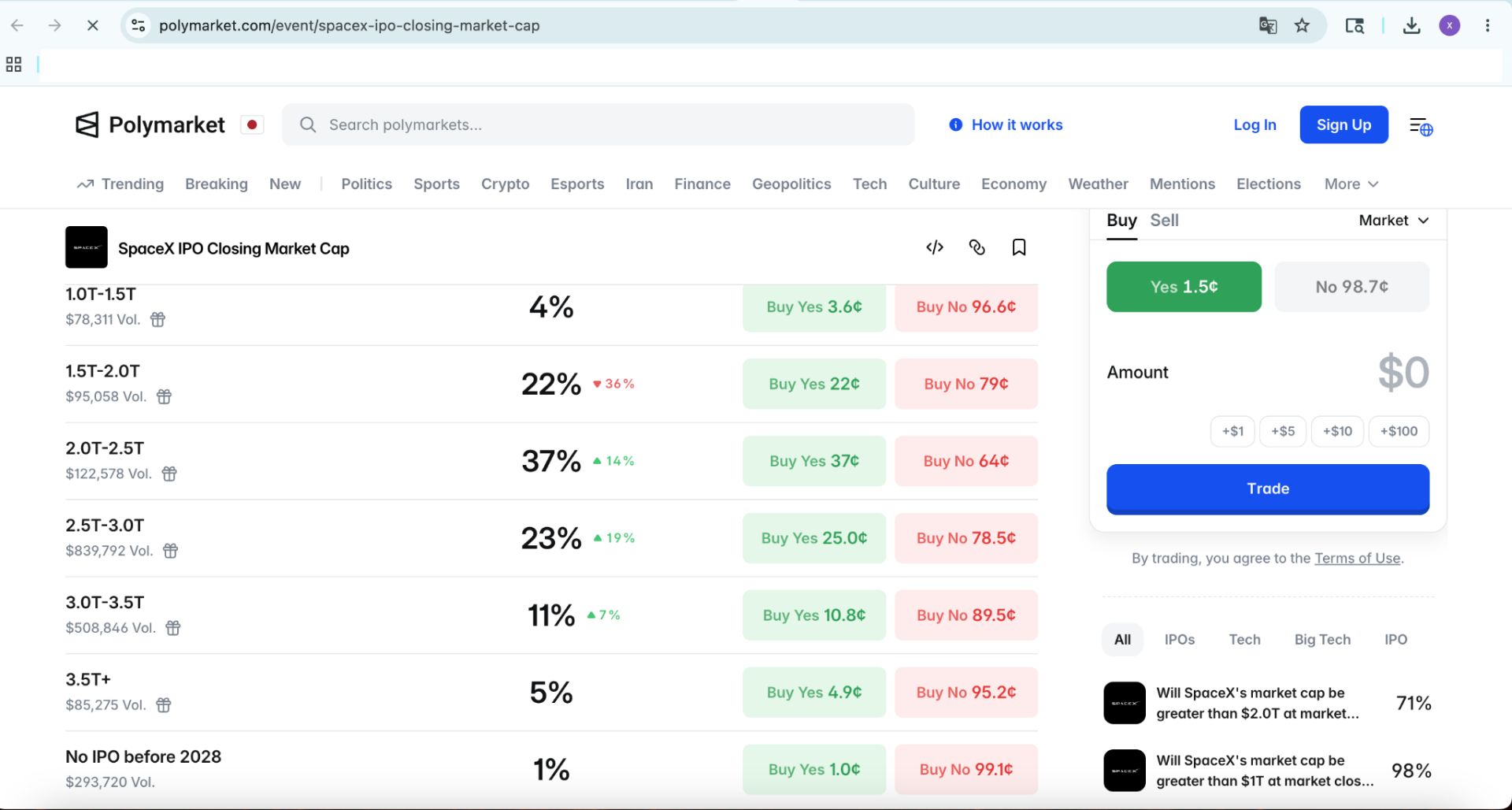Image resolution: width=1512 pixels, height=810 pixels.
Task: Open rewards gift icon for 2.5T-3.0T
Action: [x=170, y=551]
